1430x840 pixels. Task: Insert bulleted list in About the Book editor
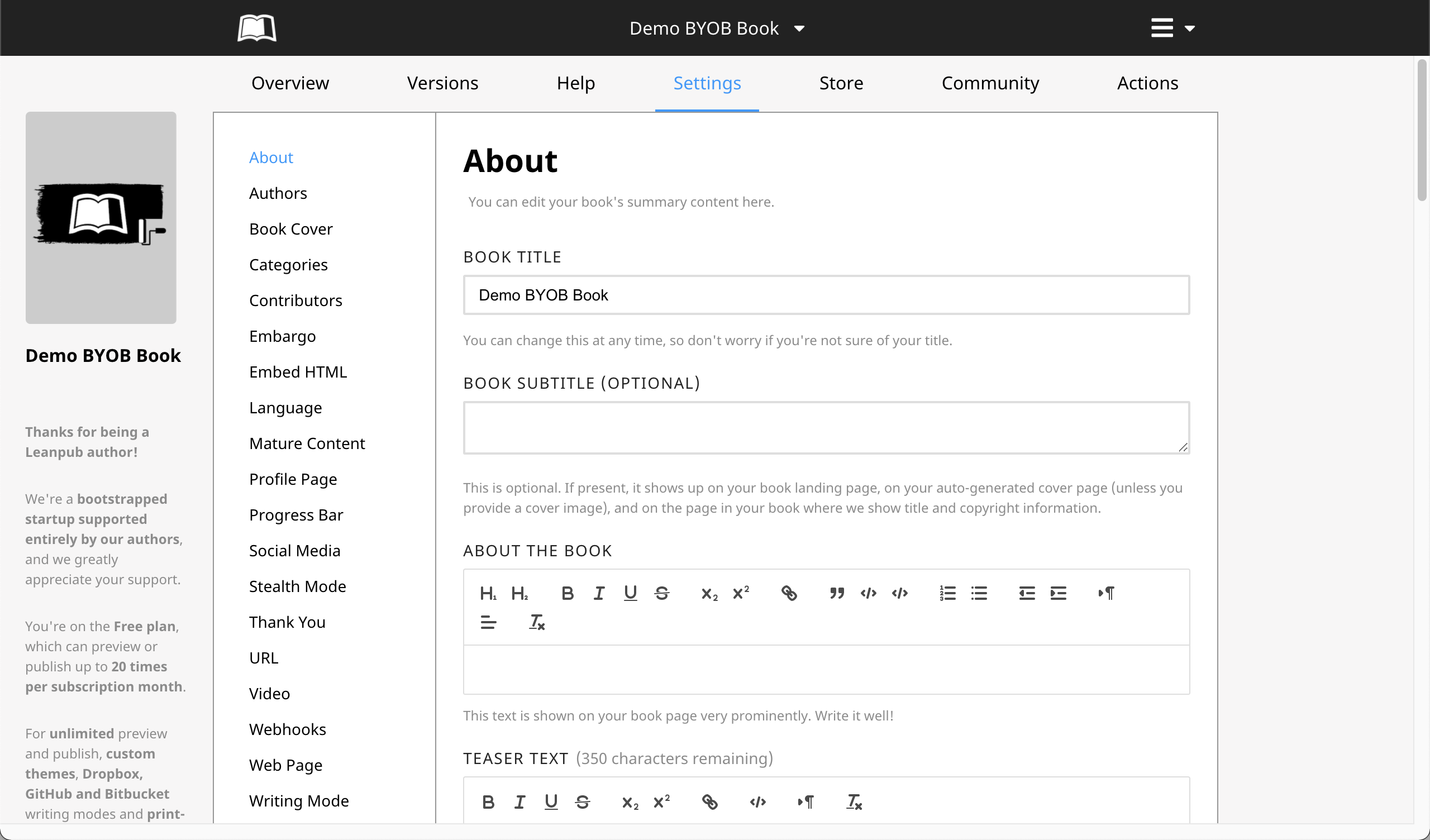click(979, 594)
